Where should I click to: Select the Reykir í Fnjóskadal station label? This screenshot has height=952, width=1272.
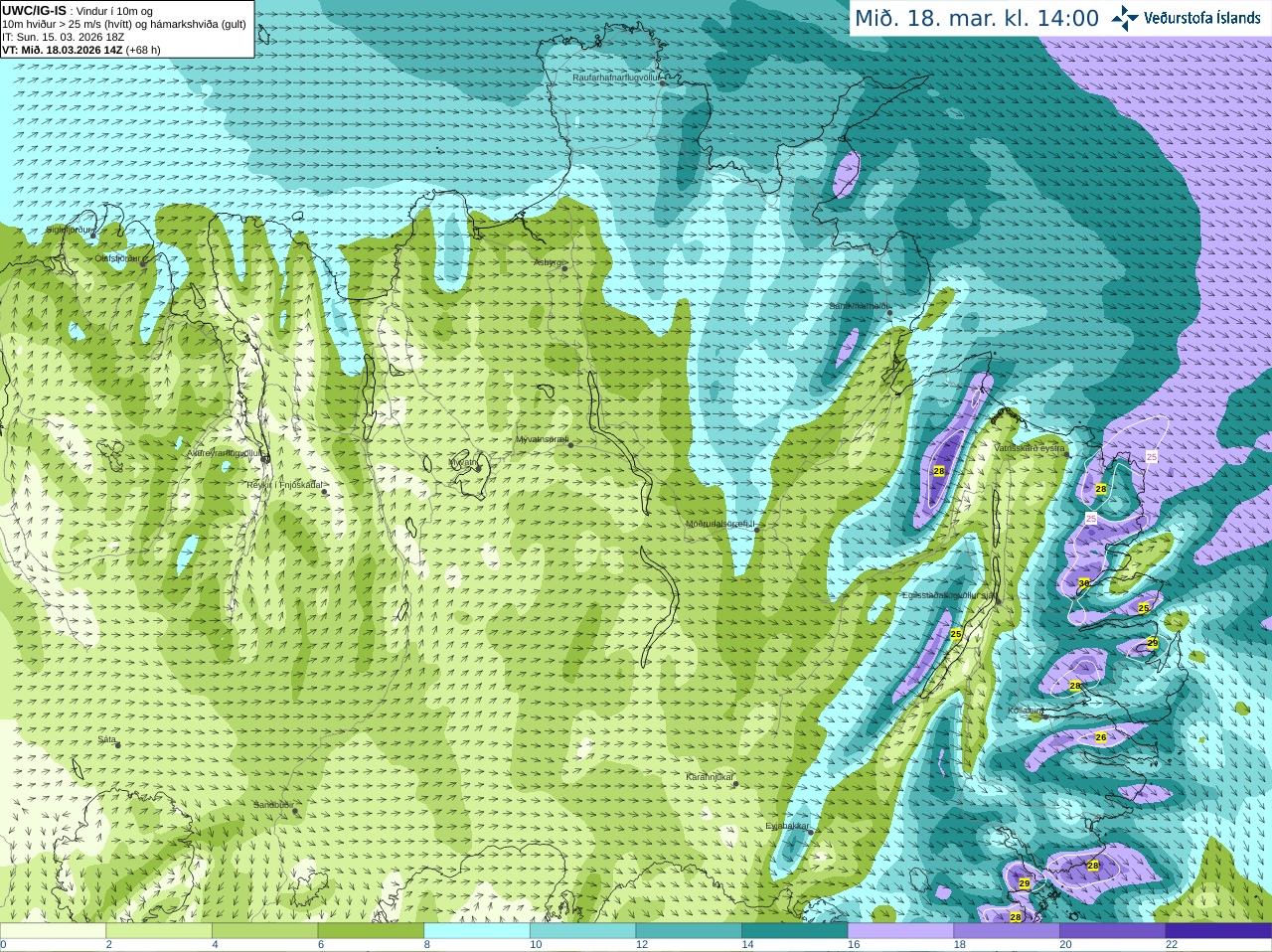284,485
